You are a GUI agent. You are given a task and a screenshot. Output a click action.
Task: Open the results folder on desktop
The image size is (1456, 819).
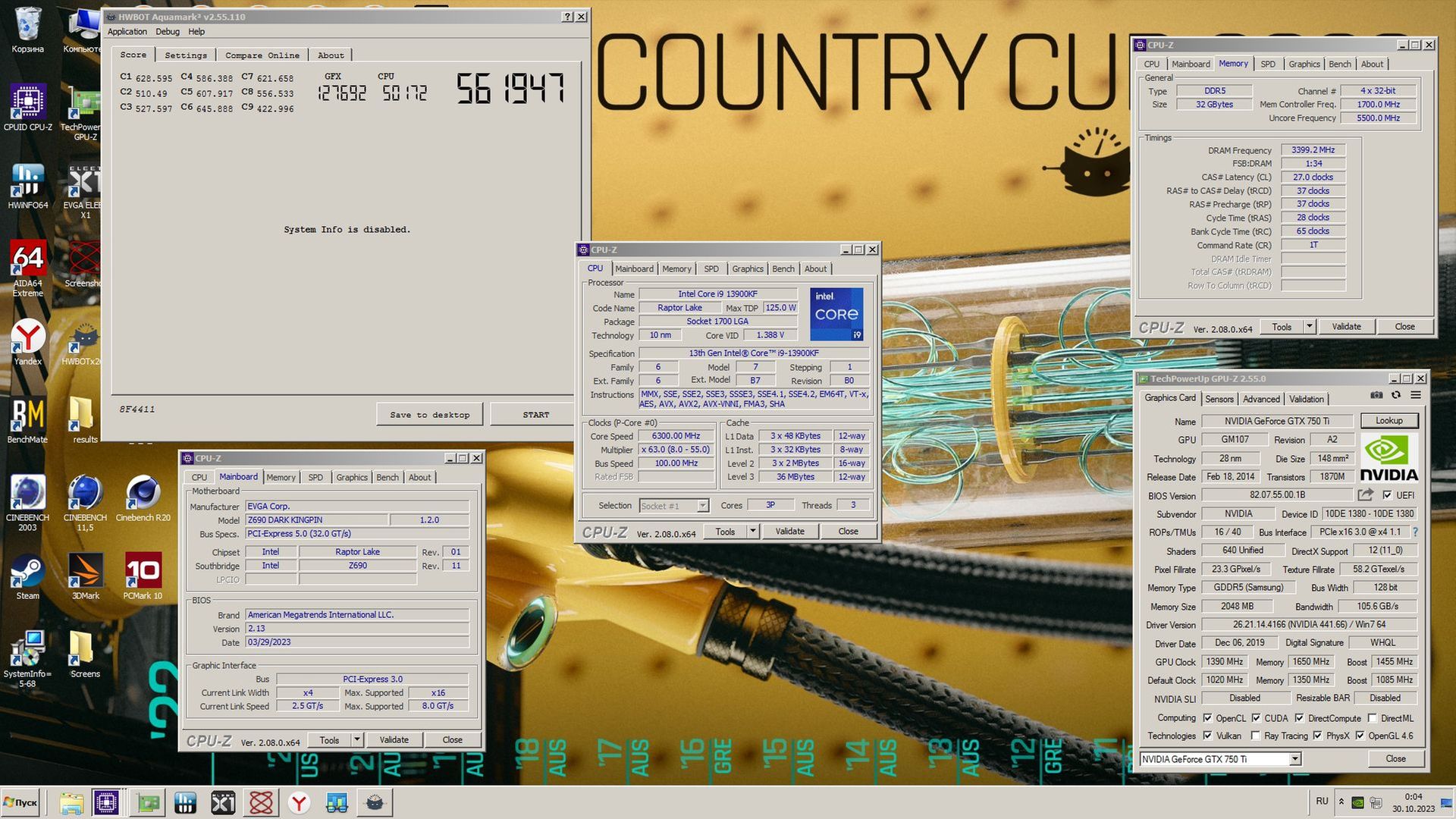[x=85, y=420]
